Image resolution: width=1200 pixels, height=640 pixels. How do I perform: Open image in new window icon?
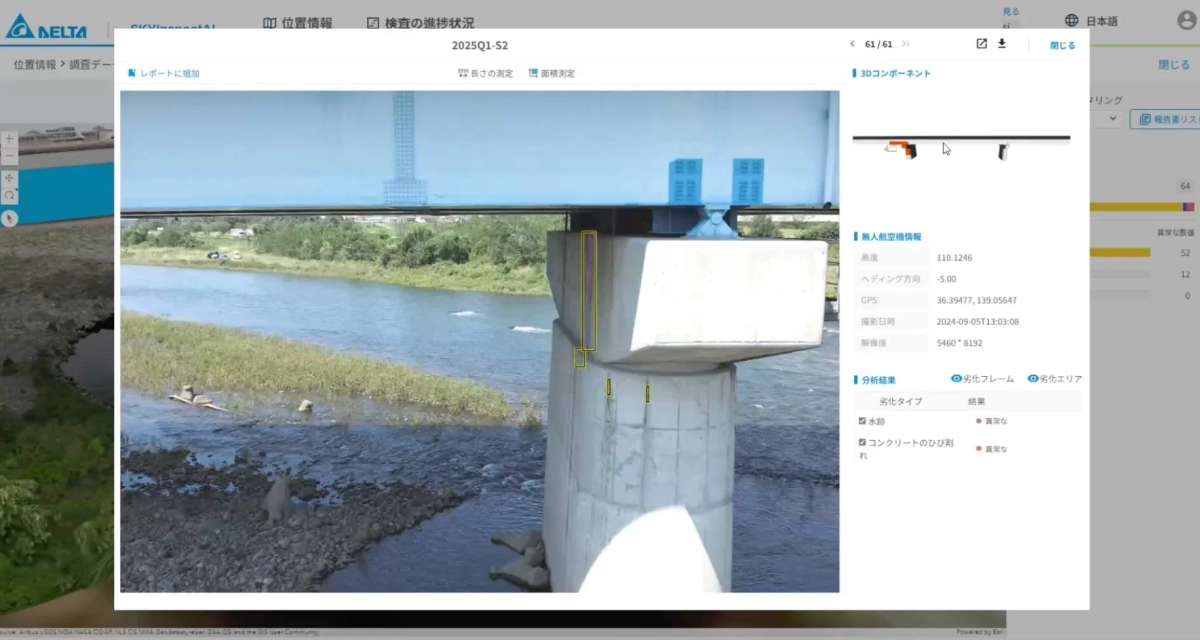(x=981, y=44)
